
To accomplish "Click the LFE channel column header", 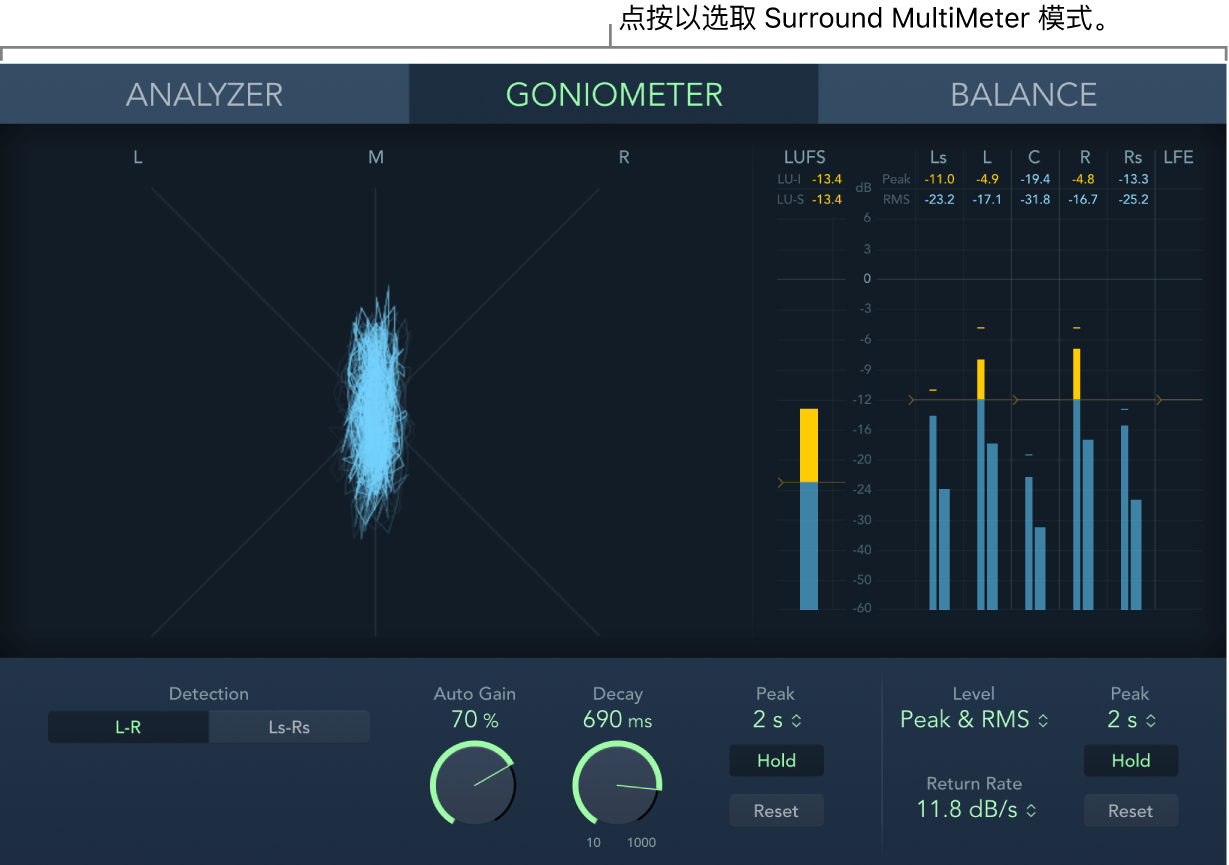I will coord(1178,157).
